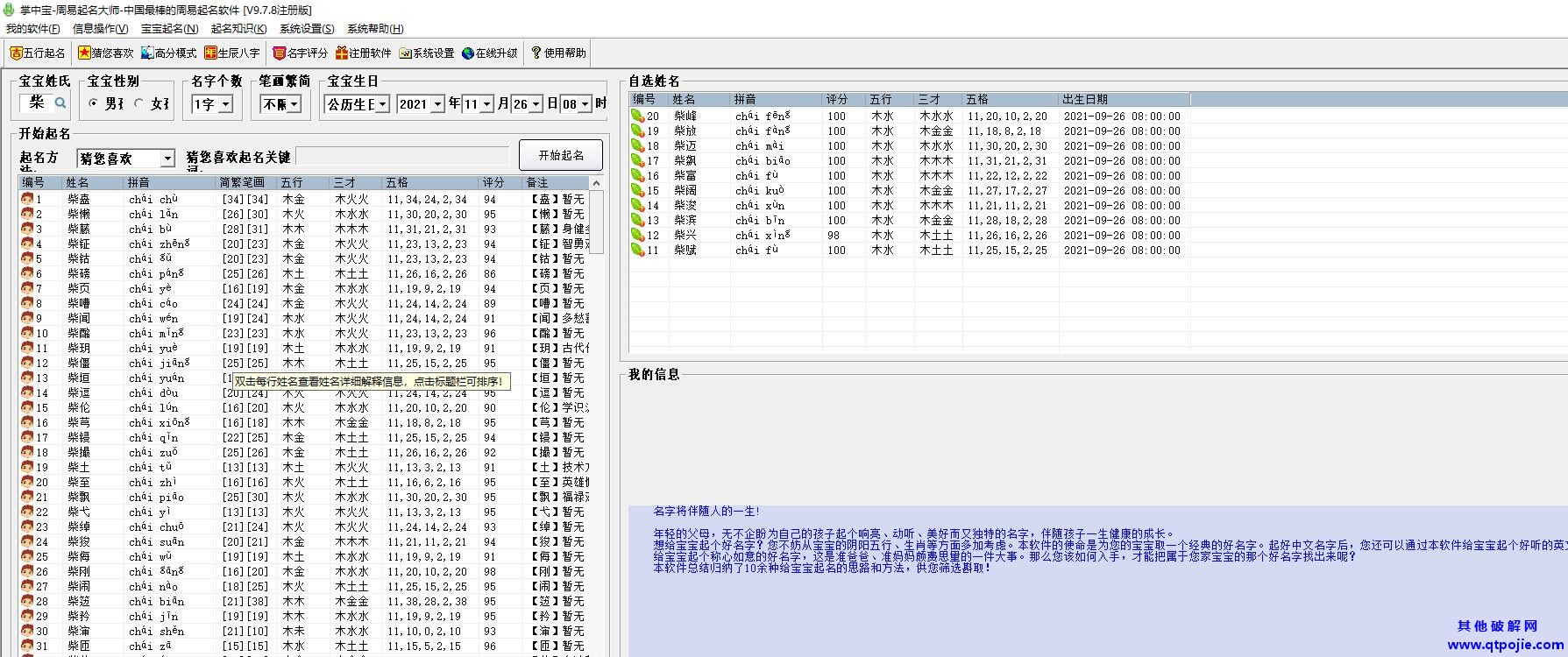Viewport: 1568px width, 657px height.
Task: Switch to 高分模式 in toolbar
Action: 168,53
